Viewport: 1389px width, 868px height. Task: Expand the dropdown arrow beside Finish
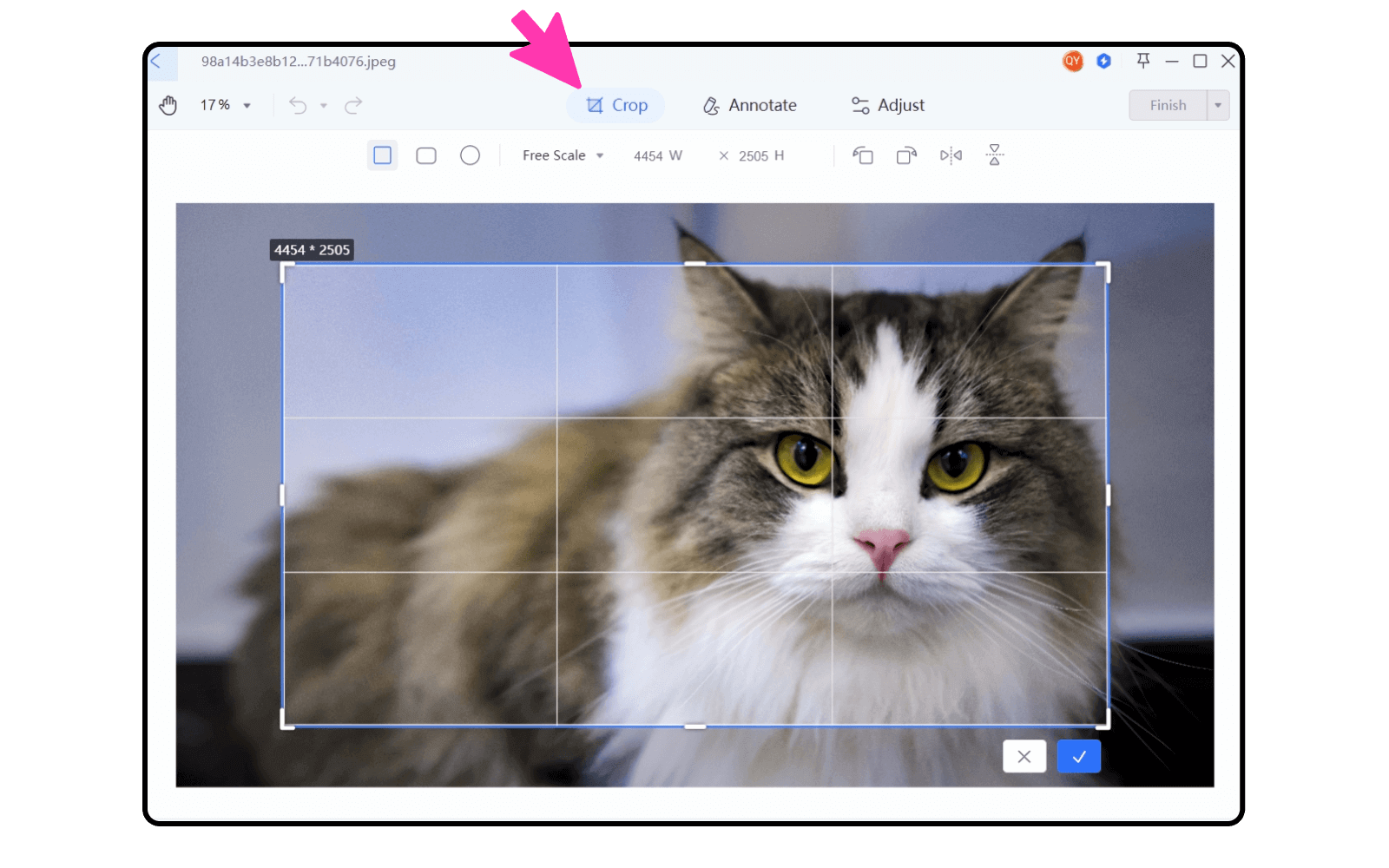click(1218, 105)
